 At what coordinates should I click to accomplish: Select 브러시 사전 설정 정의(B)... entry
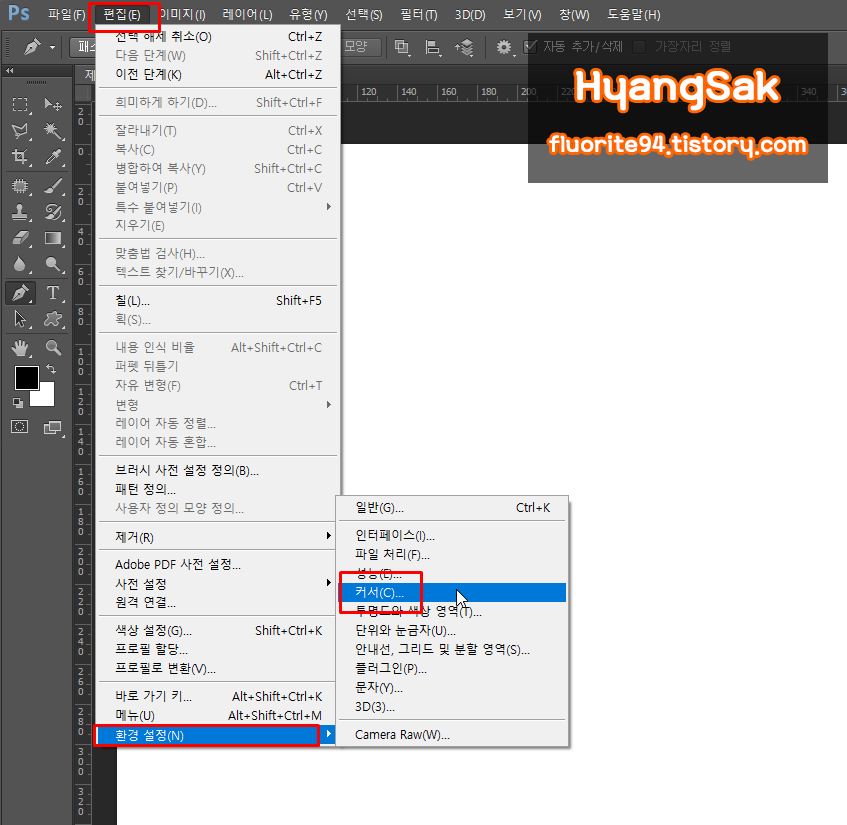(218, 471)
